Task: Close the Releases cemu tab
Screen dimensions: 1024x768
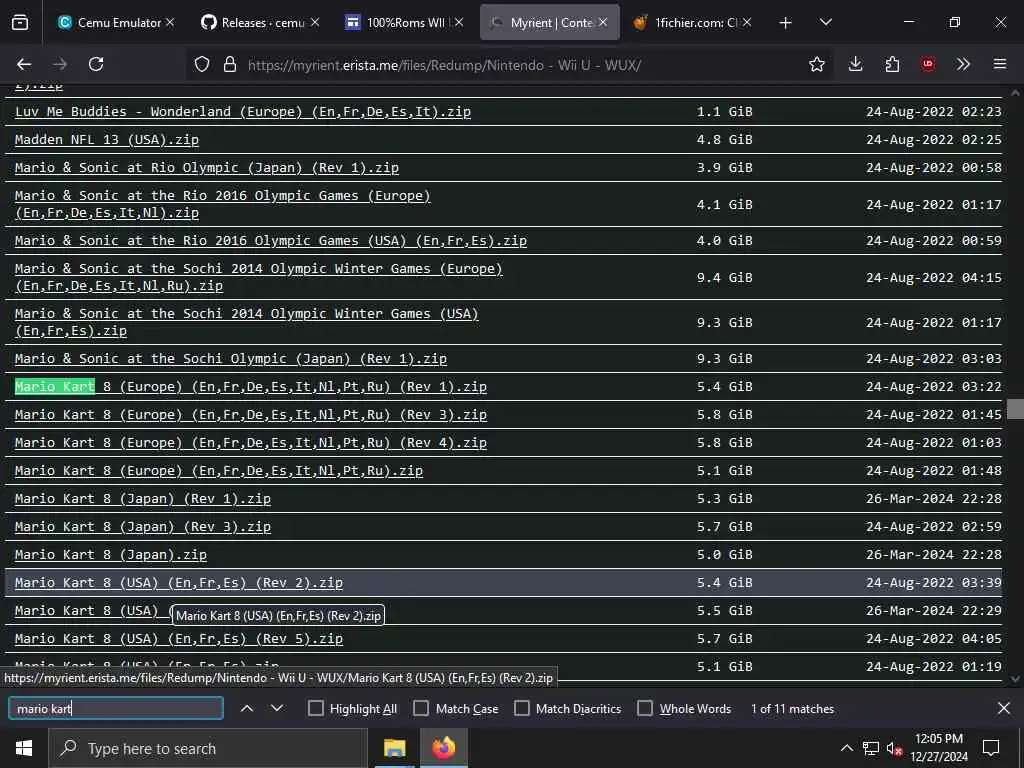Action: coord(315,22)
